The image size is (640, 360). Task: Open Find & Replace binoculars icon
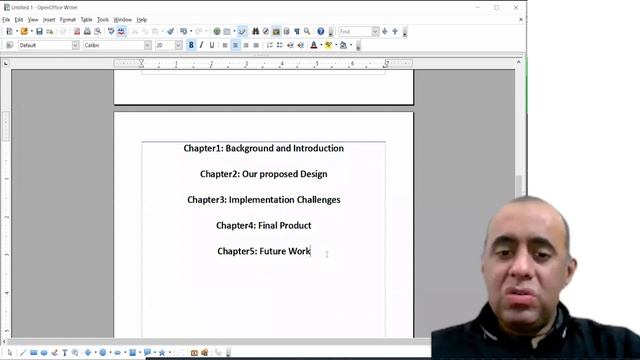(x=256, y=31)
